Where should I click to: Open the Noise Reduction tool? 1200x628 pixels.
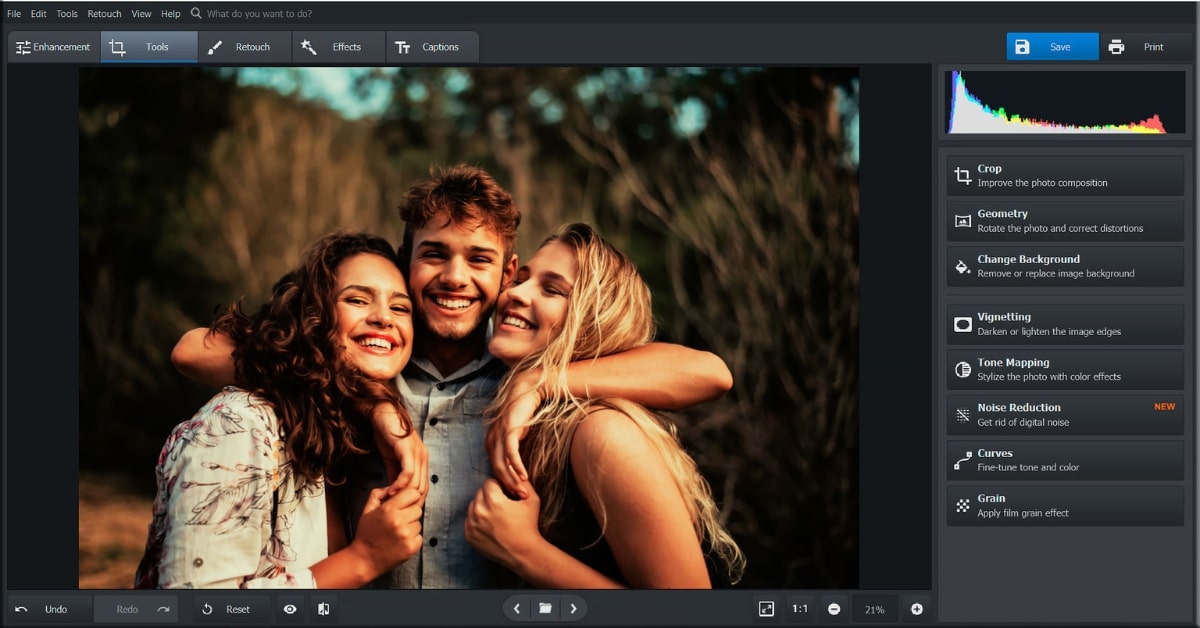(1065, 415)
